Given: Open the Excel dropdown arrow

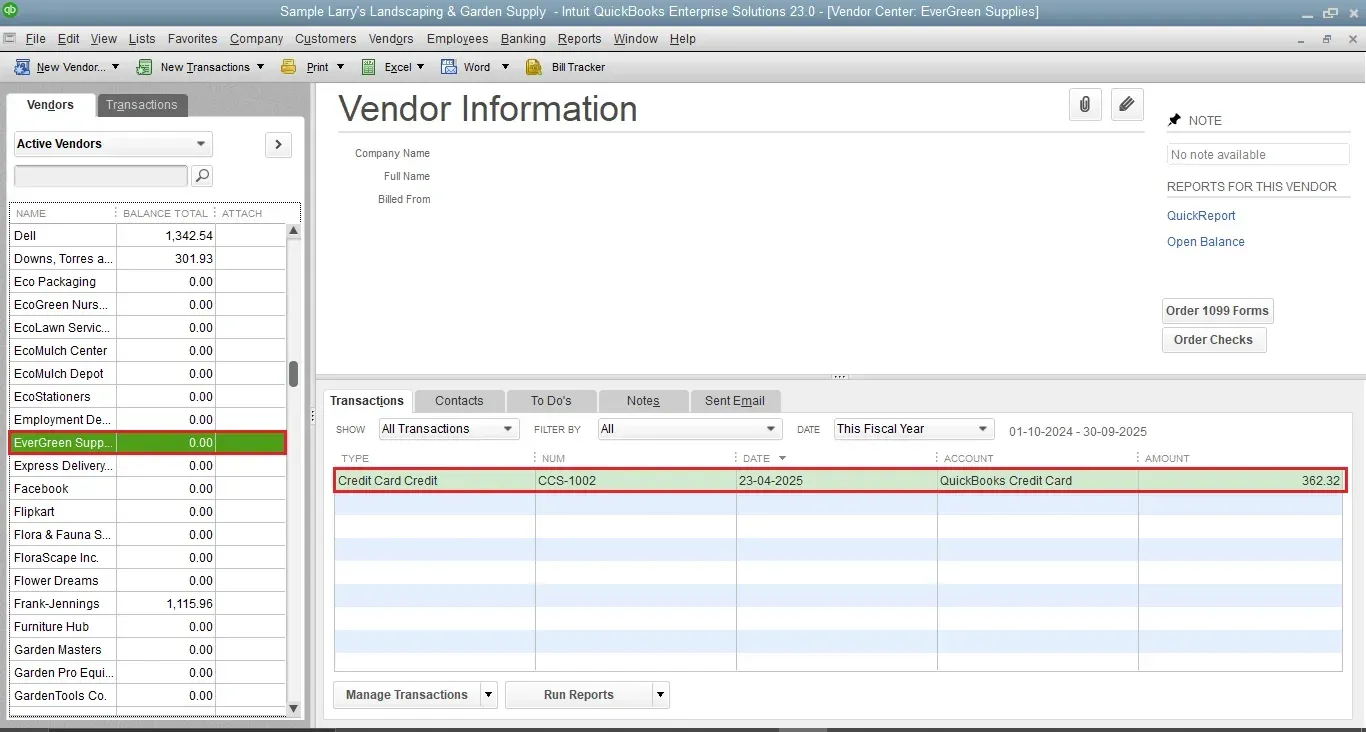Looking at the screenshot, I should 420,67.
